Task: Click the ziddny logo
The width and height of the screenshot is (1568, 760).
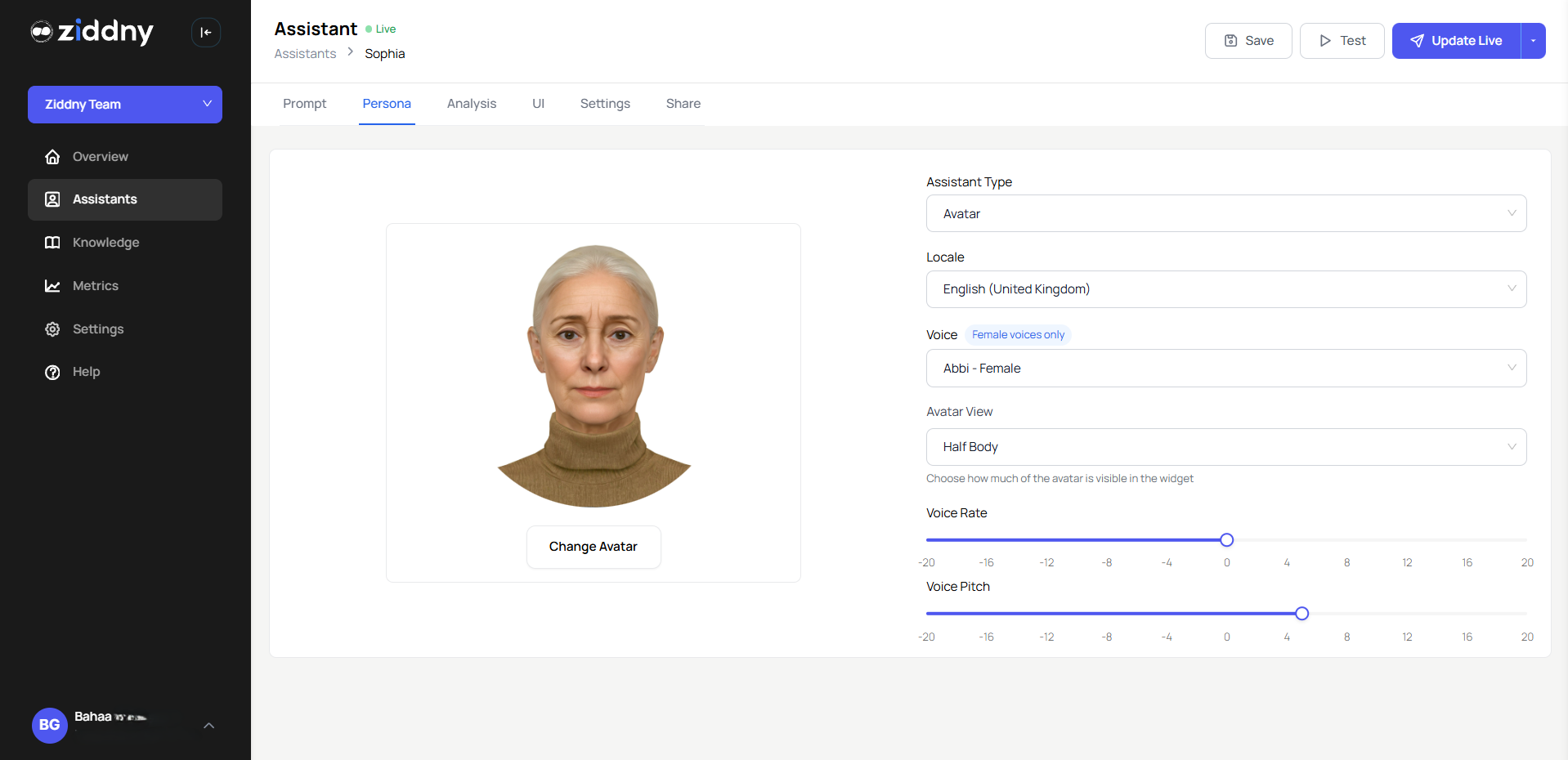Action: (x=92, y=32)
